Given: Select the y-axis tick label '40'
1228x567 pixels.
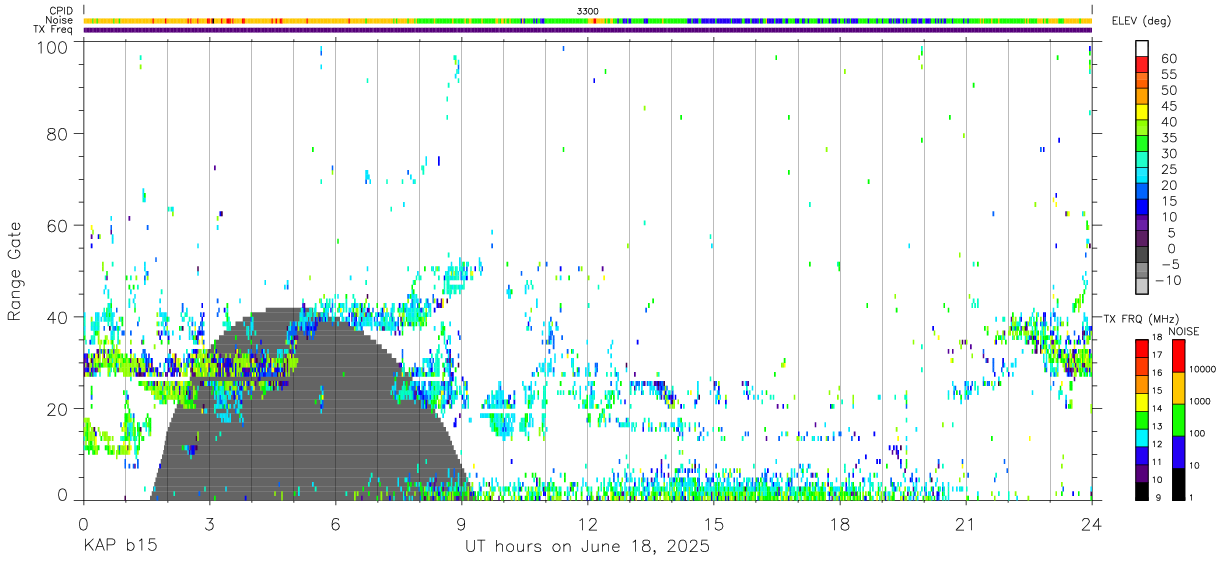Looking at the screenshot, I should (x=58, y=317).
